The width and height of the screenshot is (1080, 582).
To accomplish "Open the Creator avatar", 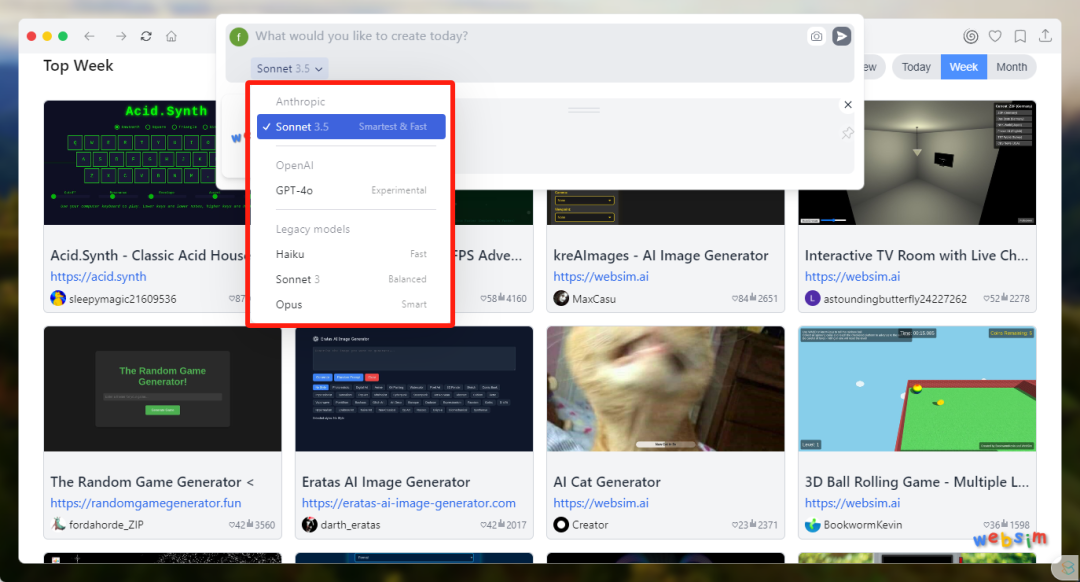I will [x=561, y=524].
